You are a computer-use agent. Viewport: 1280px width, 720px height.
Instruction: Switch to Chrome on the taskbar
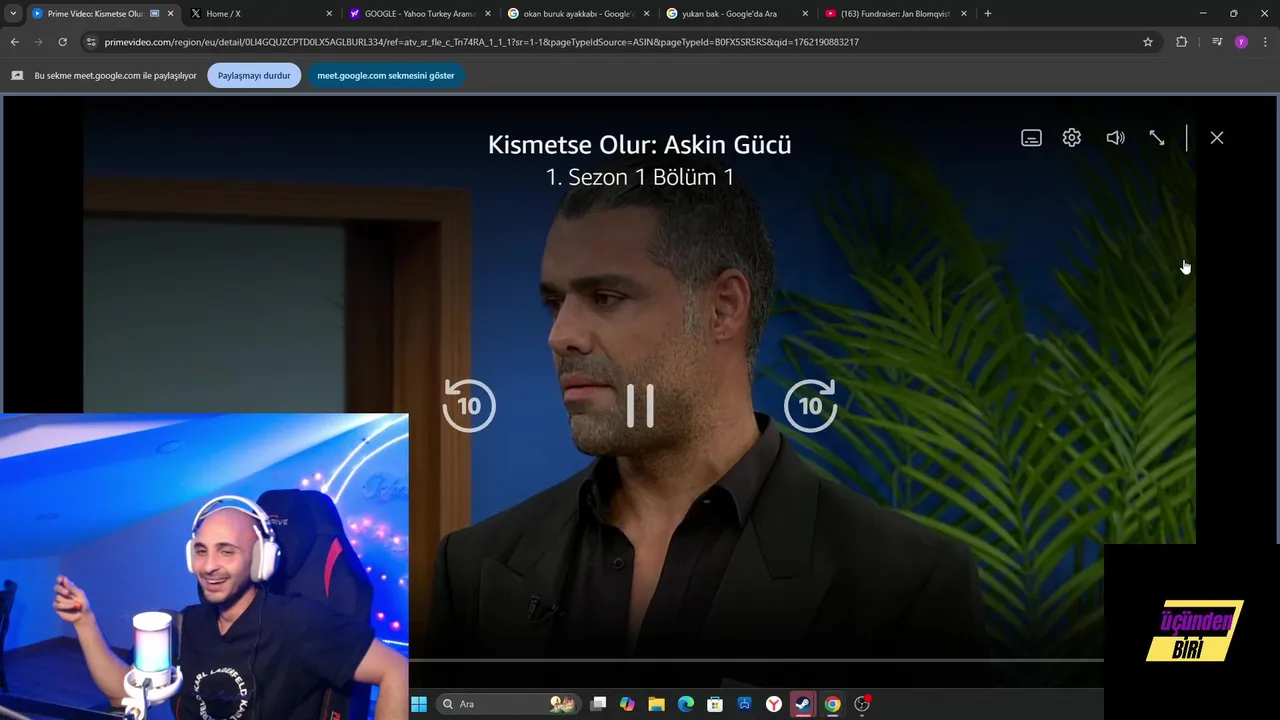[832, 704]
